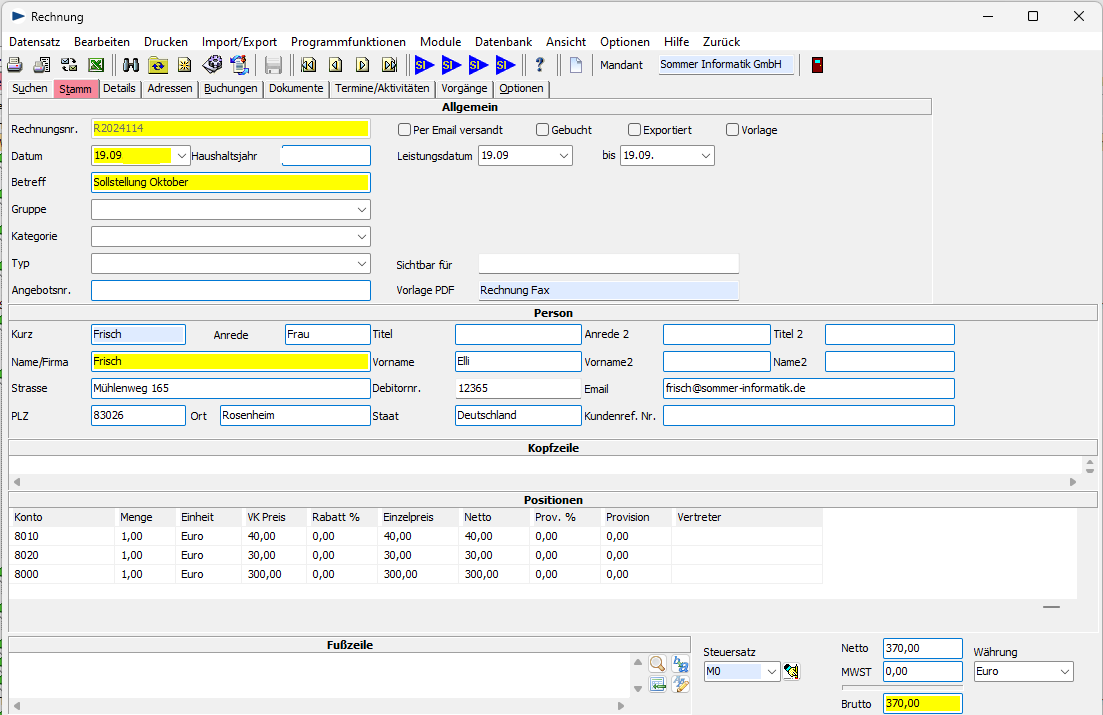Screen dimensions: 1103x715
Task: Jump to the first record arrow icon
Action: [308, 65]
